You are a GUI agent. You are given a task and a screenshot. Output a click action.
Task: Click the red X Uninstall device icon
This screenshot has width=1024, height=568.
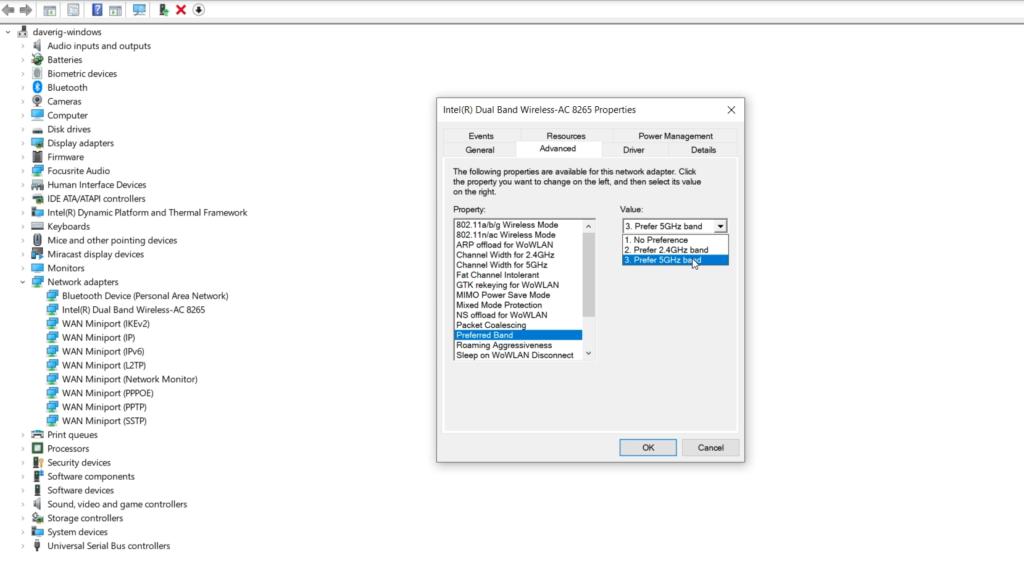click(181, 10)
